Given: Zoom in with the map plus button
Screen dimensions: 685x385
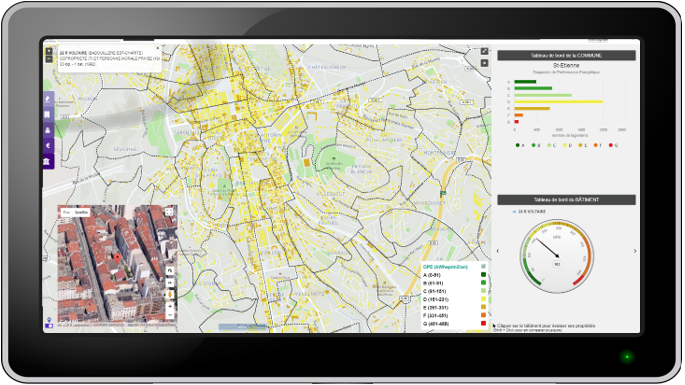Looking at the screenshot, I should click(x=49, y=51).
